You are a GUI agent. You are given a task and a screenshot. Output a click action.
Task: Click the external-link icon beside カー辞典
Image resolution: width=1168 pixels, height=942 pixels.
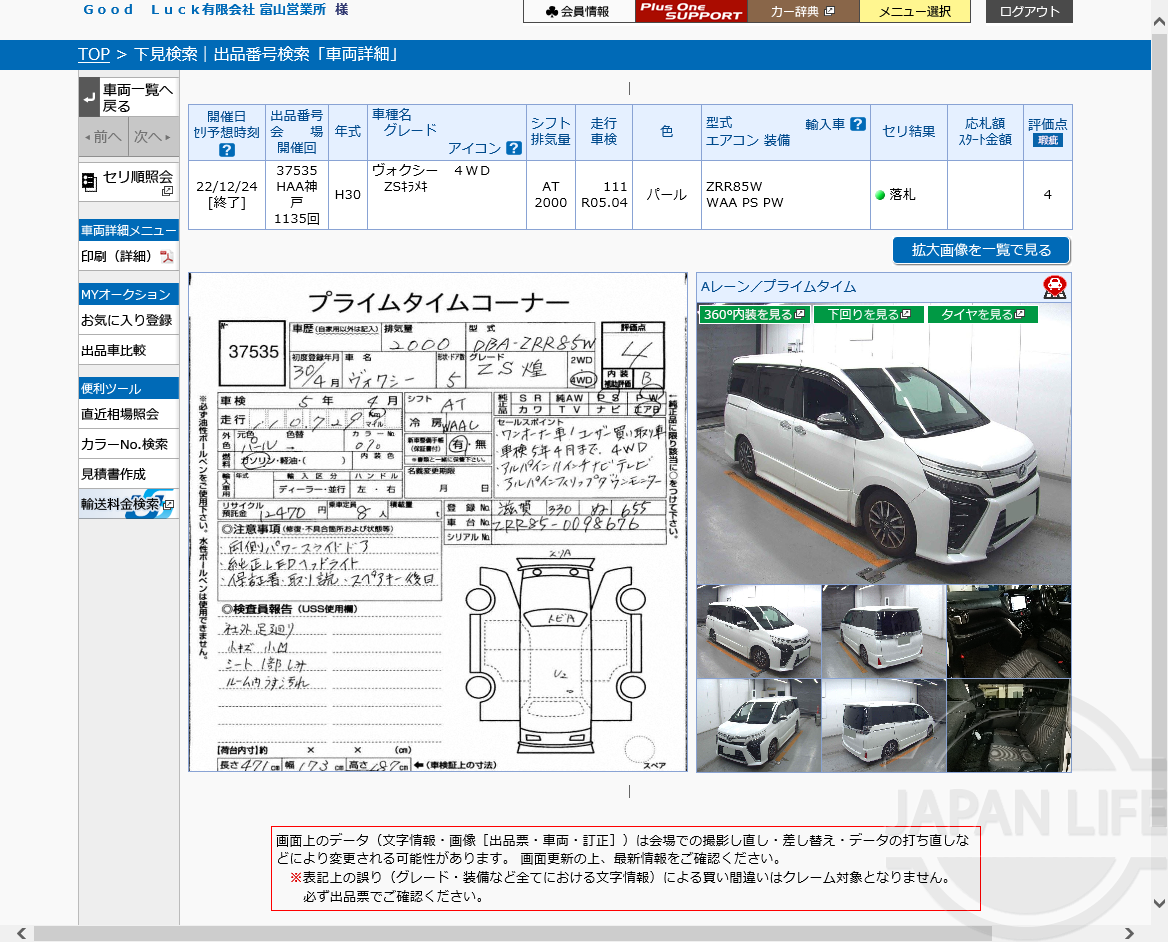tap(829, 11)
